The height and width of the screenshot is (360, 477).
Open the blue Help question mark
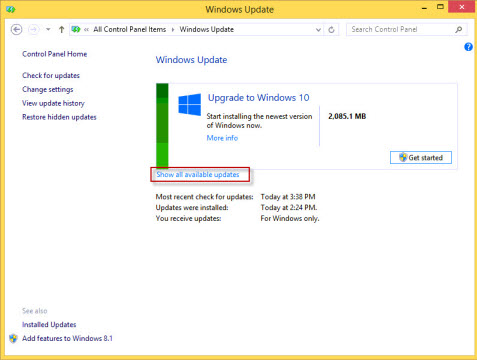468,47
